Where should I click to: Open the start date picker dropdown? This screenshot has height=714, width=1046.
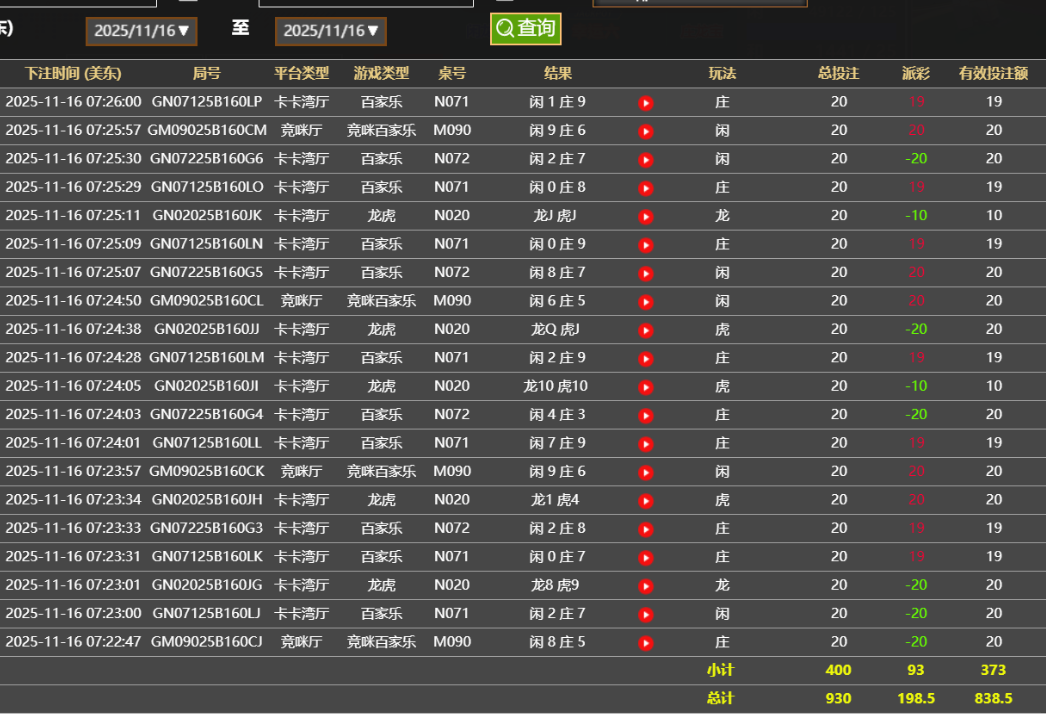pos(140,31)
